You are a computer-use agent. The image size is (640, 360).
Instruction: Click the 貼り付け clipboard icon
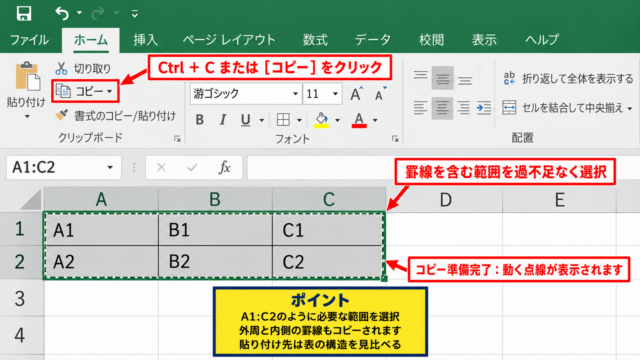27,76
